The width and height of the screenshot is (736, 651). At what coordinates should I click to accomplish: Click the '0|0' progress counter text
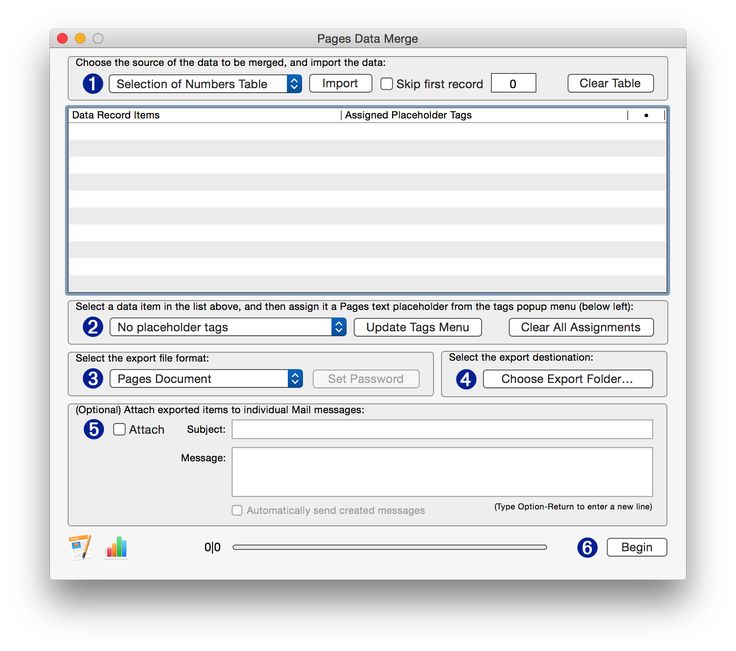[212, 547]
